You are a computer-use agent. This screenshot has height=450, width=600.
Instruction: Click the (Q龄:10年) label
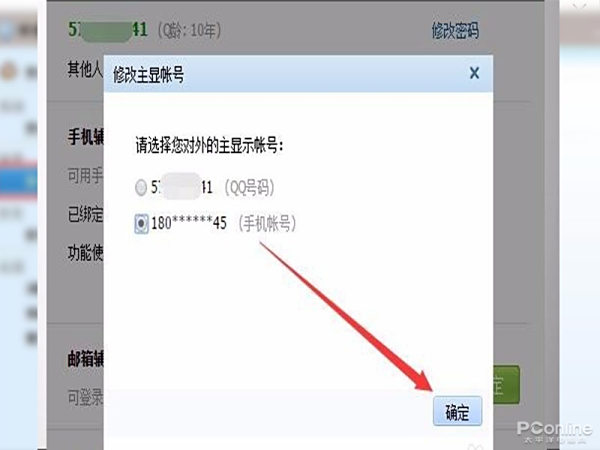point(189,30)
